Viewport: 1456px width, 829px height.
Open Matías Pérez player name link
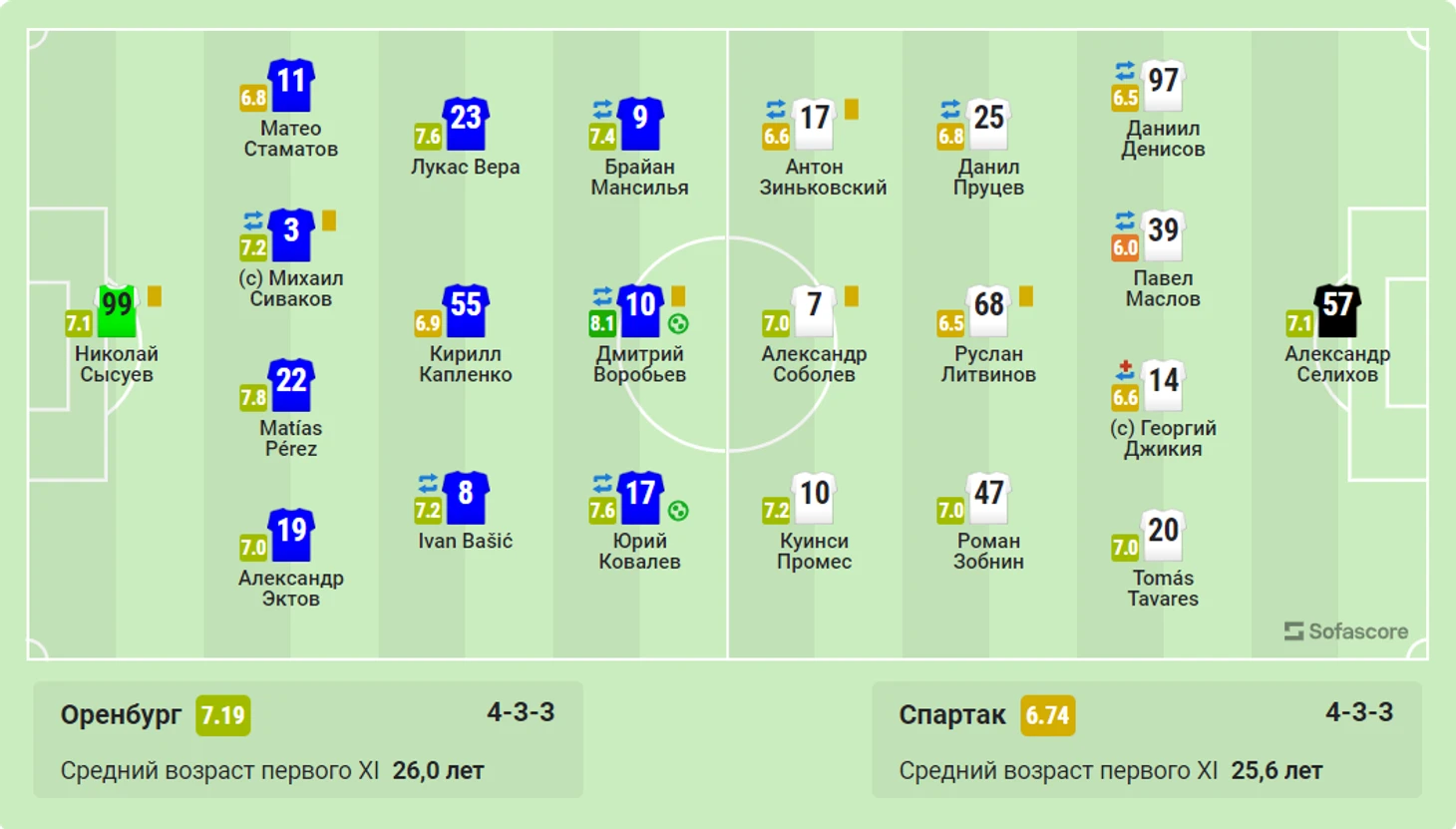tap(291, 438)
